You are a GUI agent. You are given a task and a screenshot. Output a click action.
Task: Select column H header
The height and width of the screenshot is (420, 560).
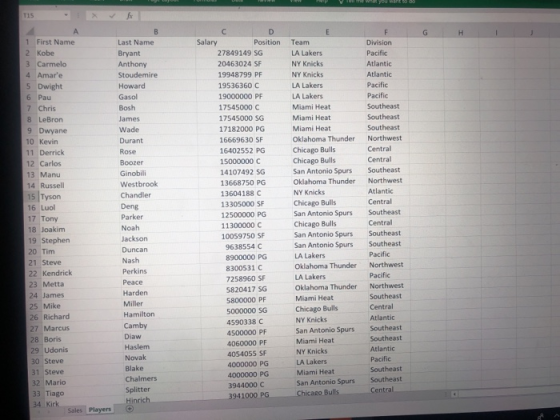(x=461, y=33)
